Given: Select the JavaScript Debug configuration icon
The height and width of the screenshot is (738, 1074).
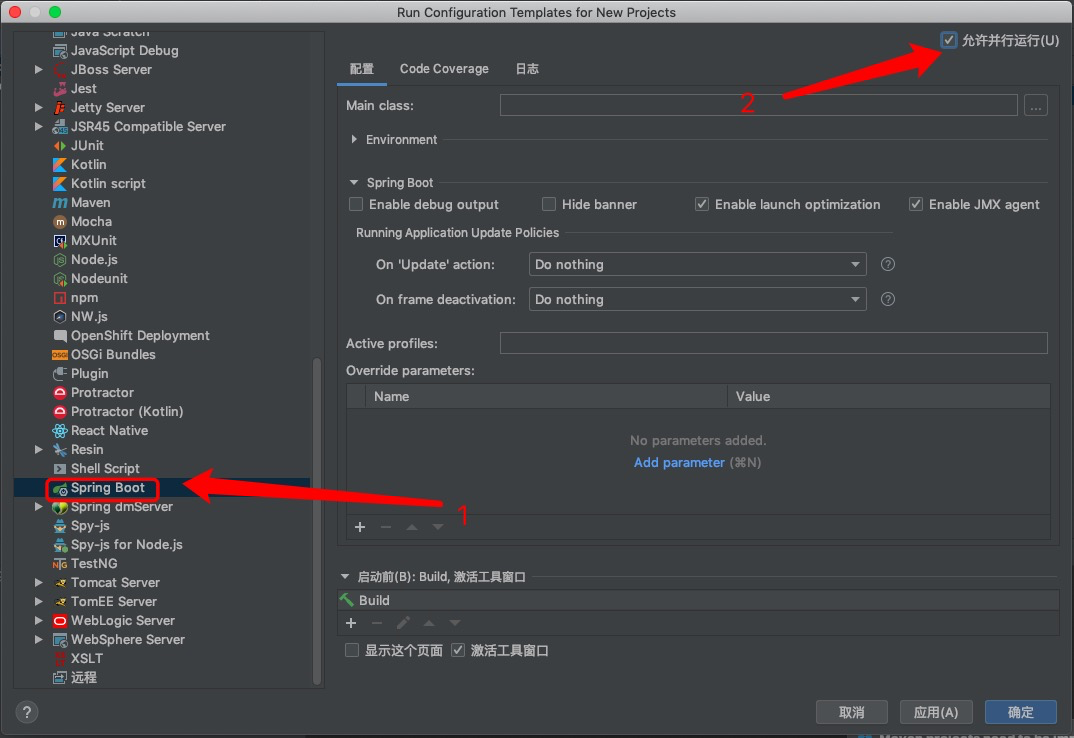Looking at the screenshot, I should point(60,51).
